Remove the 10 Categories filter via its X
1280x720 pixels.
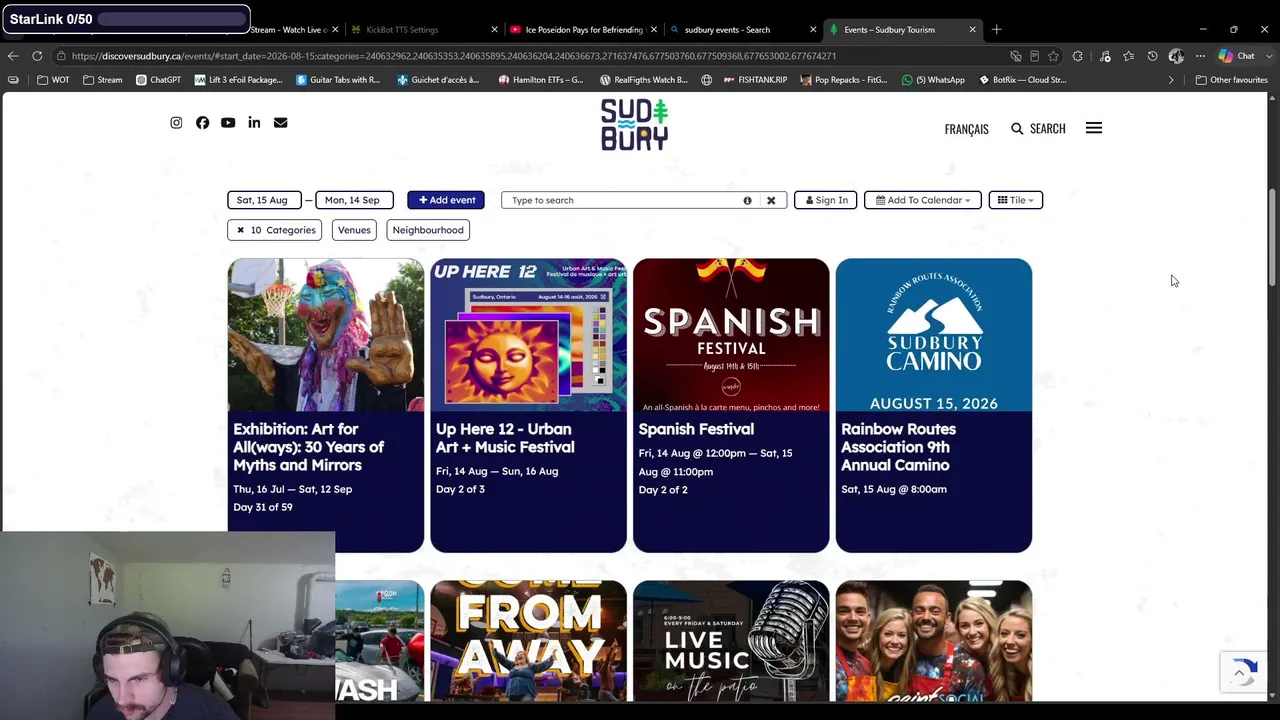coord(240,230)
